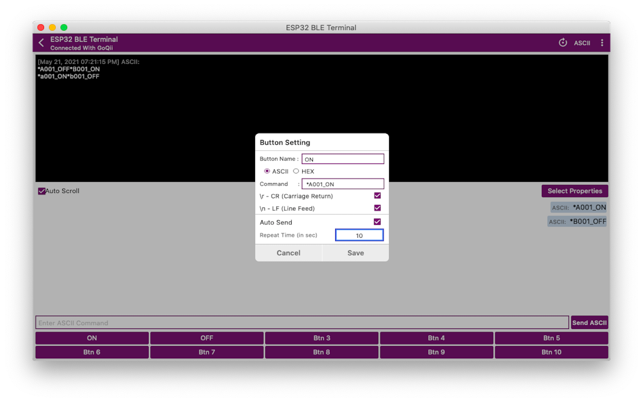Image resolution: width=643 pixels, height=402 pixels.
Task: Click the log line *A001_OFF*B001_ON
Action: 69,69
